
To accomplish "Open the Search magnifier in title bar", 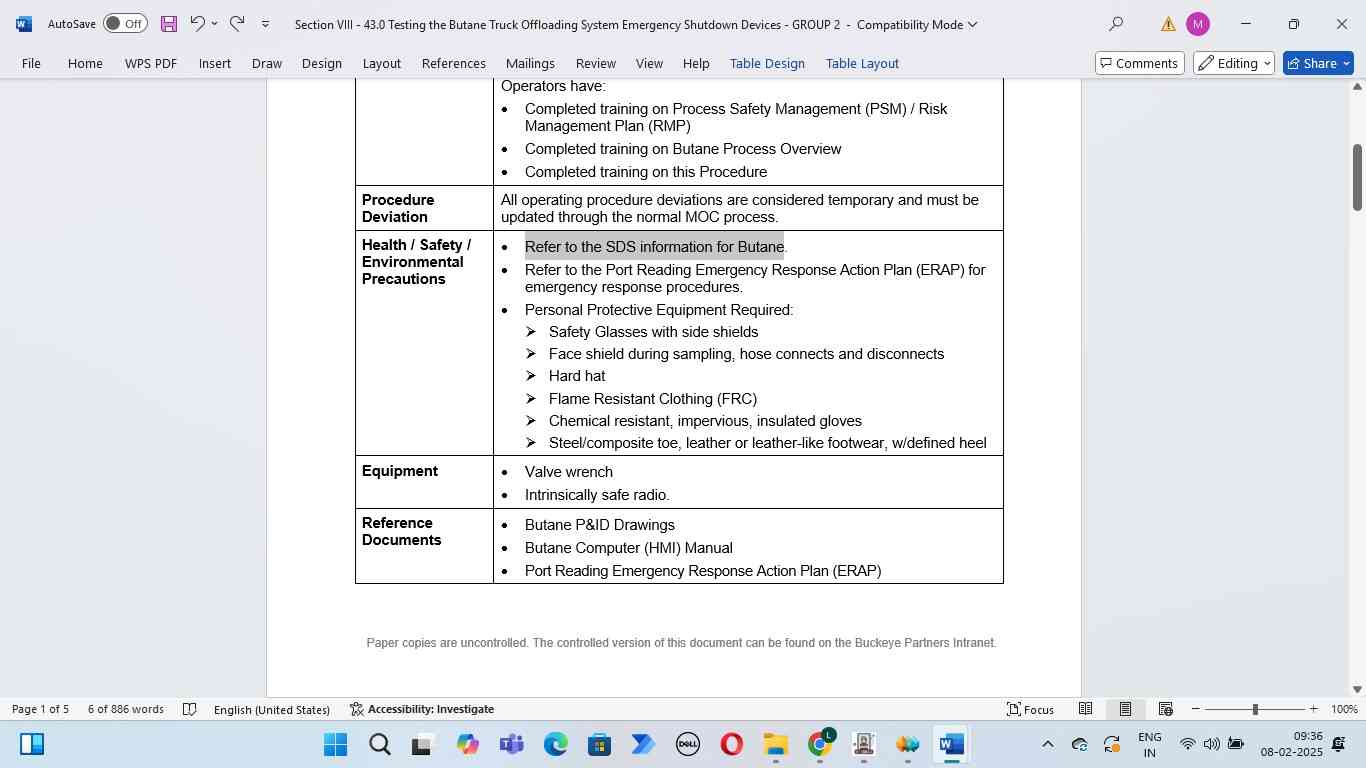I will (1116, 23).
